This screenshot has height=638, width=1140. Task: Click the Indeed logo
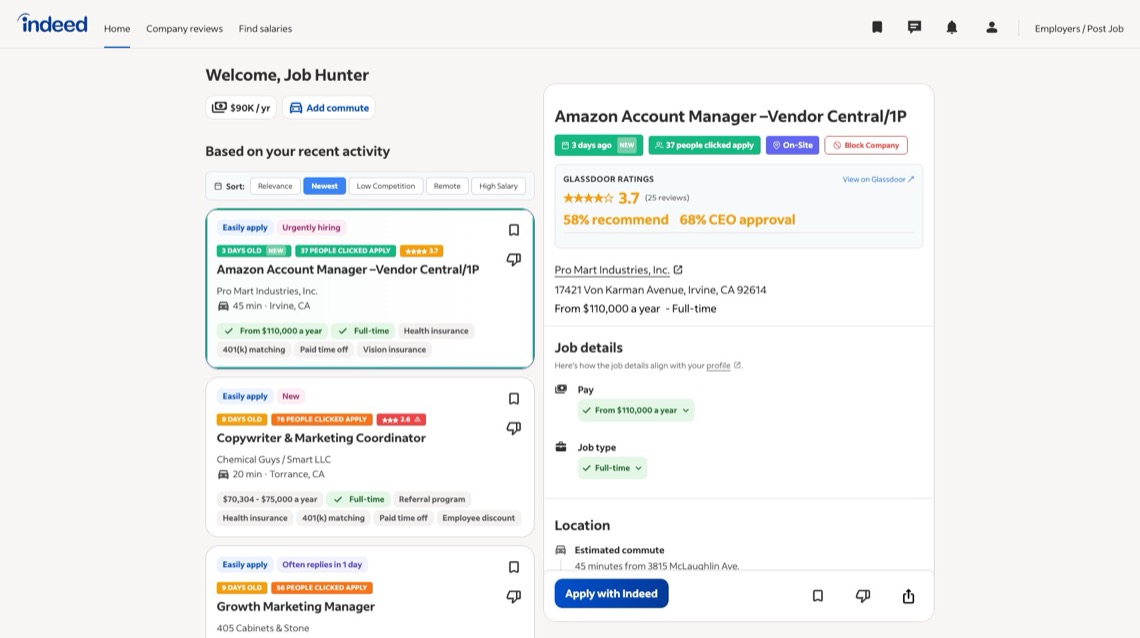click(52, 24)
